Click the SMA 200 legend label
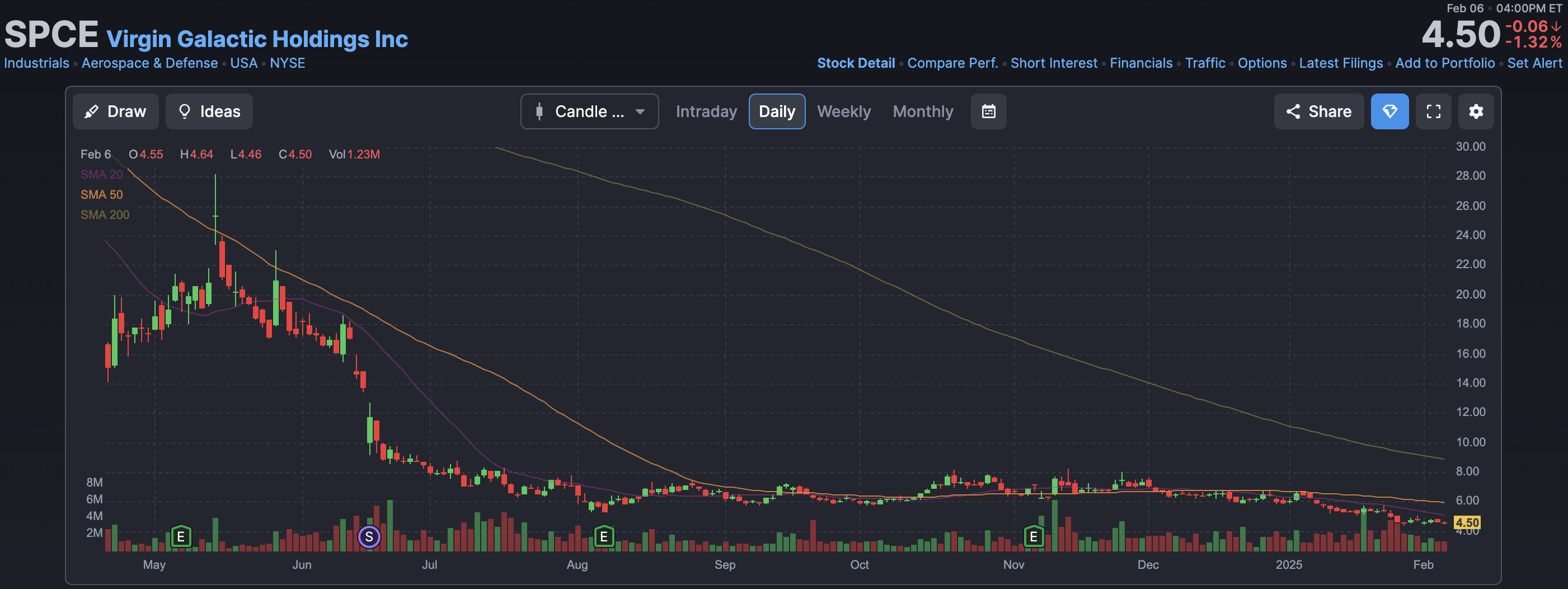Image resolution: width=1568 pixels, height=589 pixels. click(x=105, y=215)
